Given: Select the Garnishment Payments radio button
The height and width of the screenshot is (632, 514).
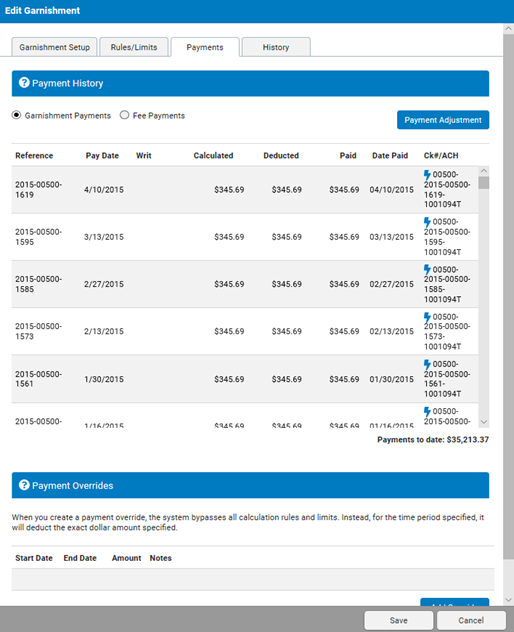Looking at the screenshot, I should (17, 115).
